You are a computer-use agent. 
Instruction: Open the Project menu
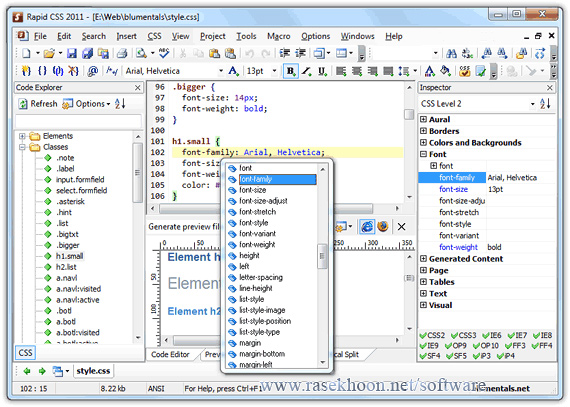pos(213,36)
